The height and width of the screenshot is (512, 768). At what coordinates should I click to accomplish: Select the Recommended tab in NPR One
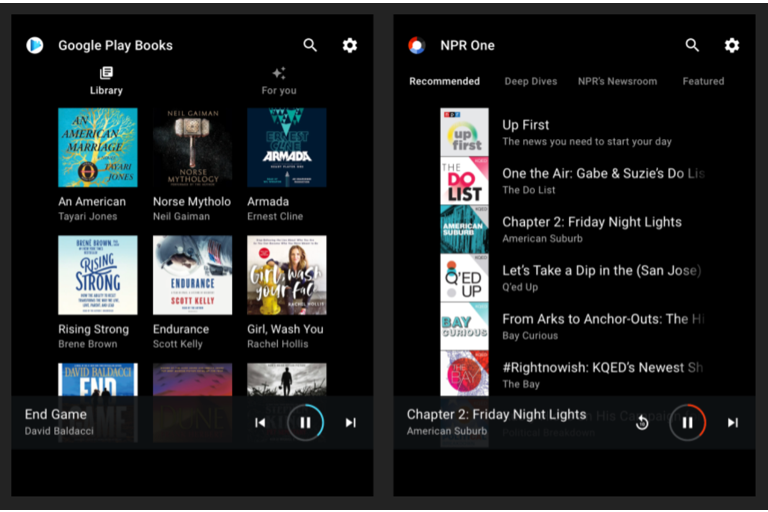click(444, 81)
